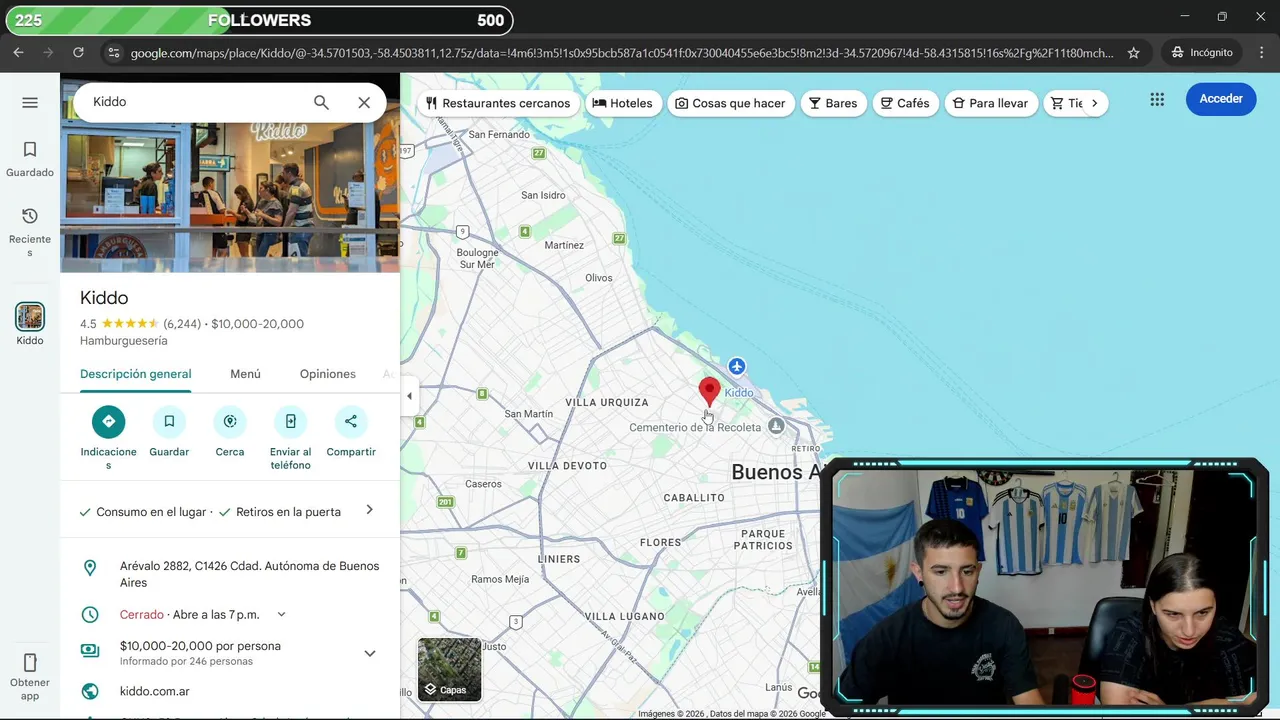Go forward with the browser forward arrow

tap(48, 52)
